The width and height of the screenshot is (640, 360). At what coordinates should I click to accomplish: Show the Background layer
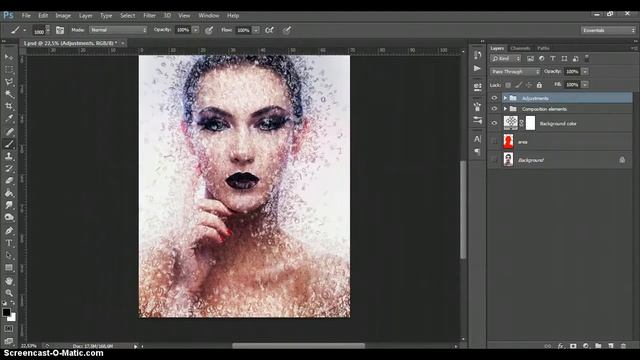(494, 160)
